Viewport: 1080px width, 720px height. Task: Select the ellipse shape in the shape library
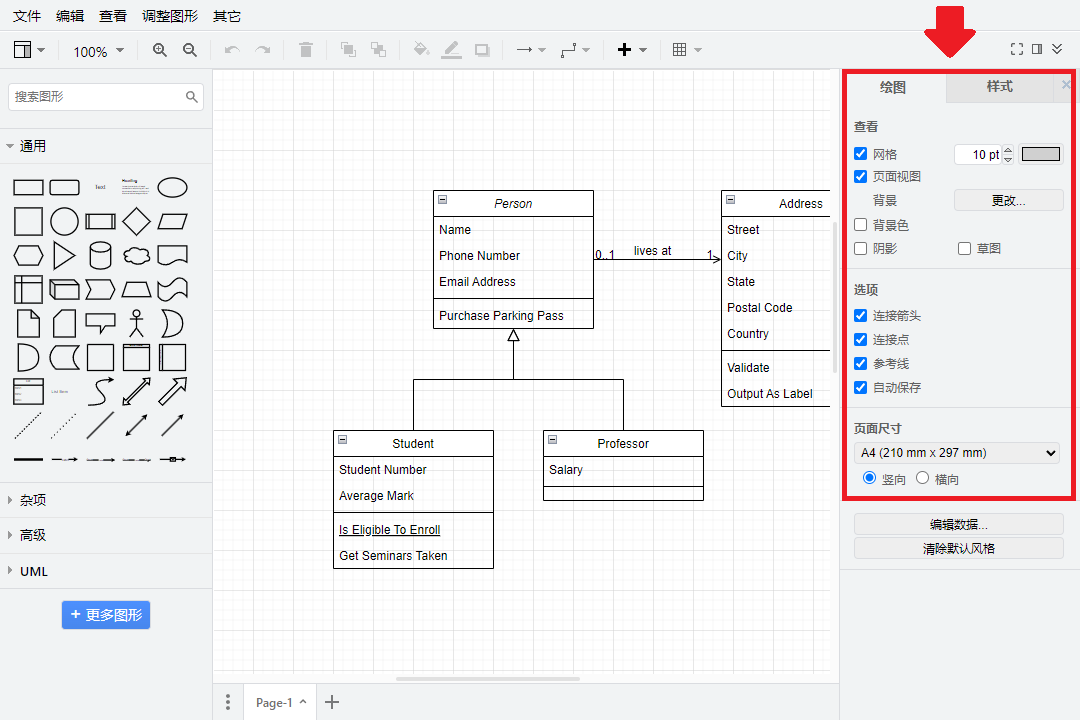172,187
